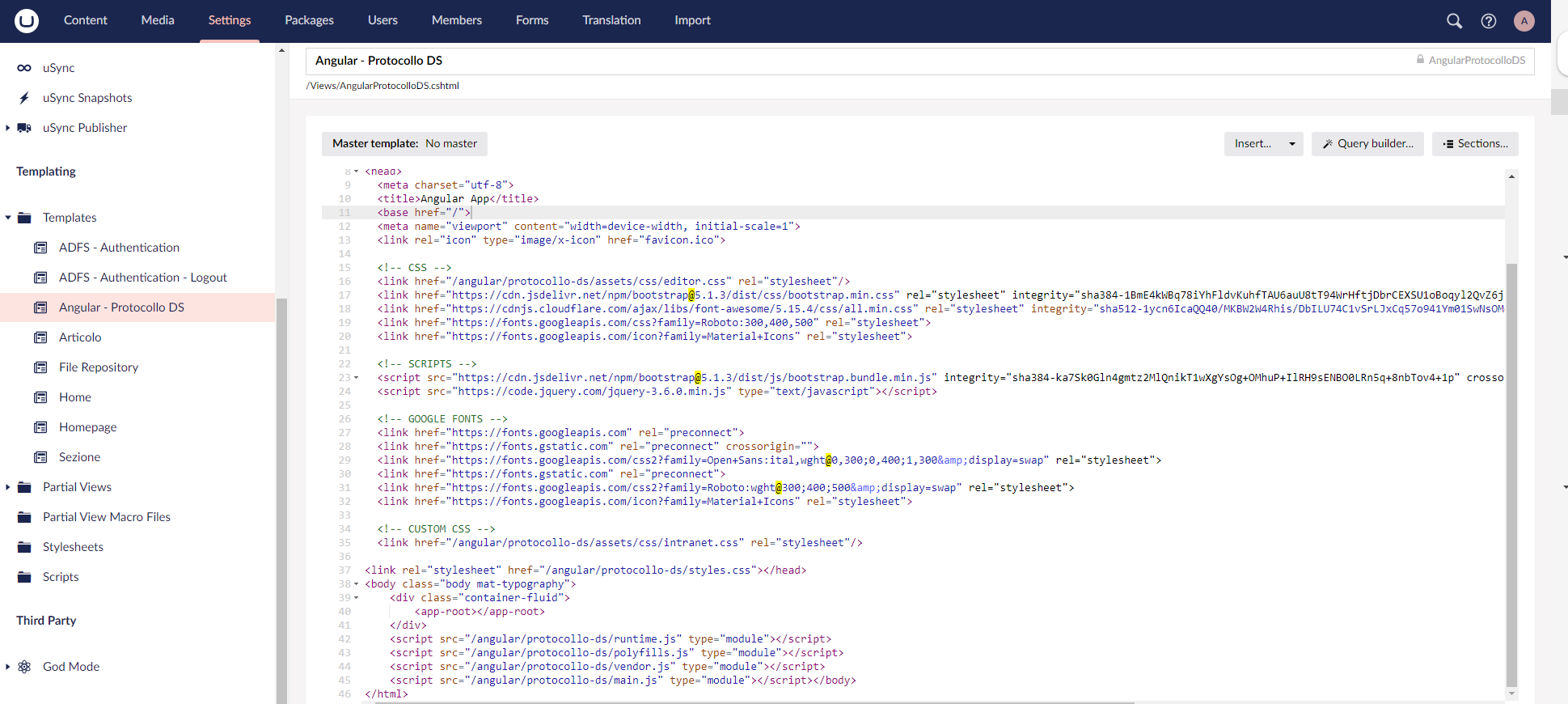The height and width of the screenshot is (704, 1568).
Task: Click the Home template icon
Action: [x=40, y=397]
